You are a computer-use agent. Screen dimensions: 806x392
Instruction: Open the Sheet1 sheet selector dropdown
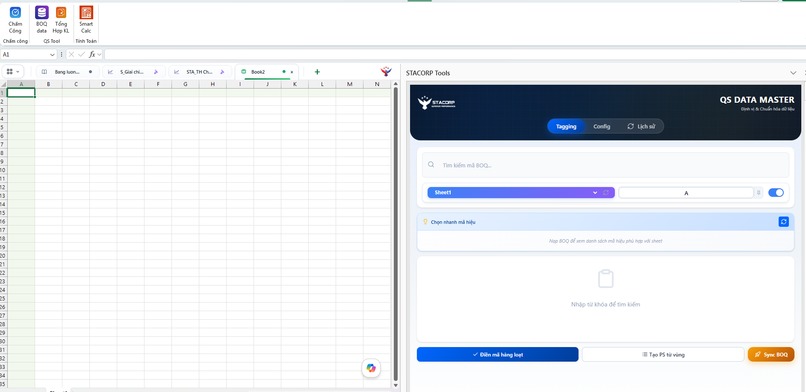pyautogui.click(x=521, y=193)
